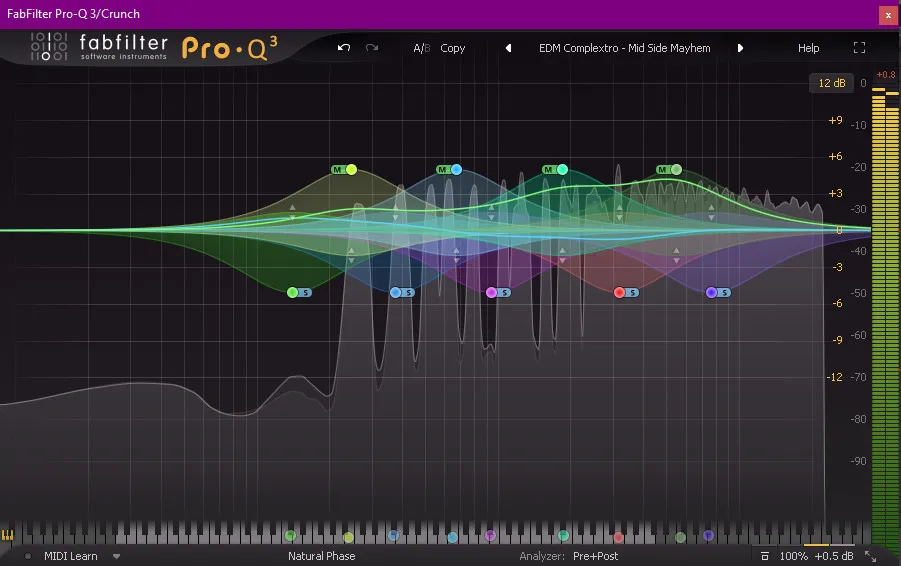Go to the next preset arrow

click(741, 48)
